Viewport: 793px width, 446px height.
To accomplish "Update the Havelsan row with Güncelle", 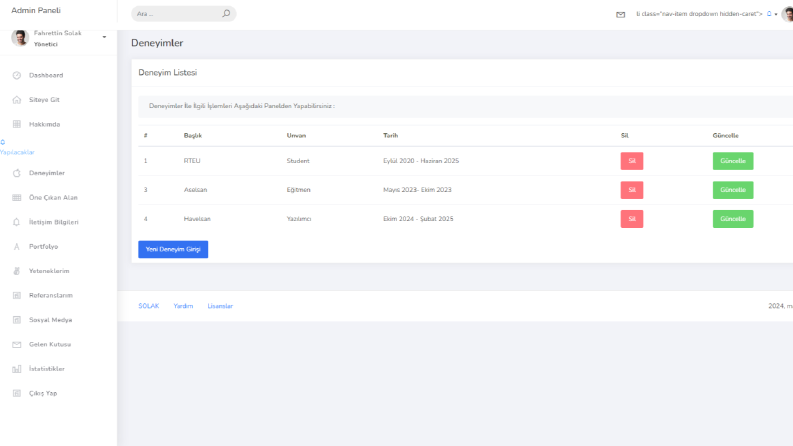I will (x=733, y=219).
